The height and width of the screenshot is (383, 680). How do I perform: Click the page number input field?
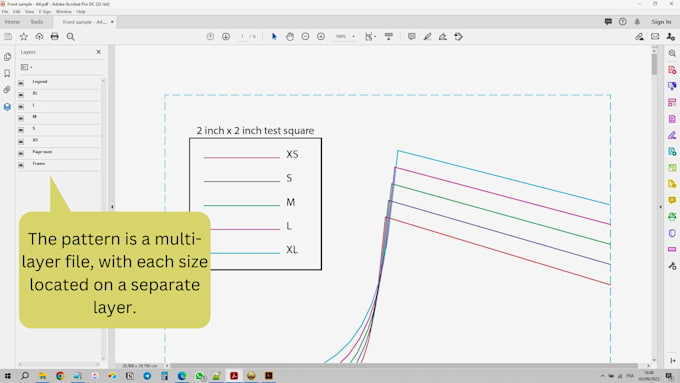(242, 37)
